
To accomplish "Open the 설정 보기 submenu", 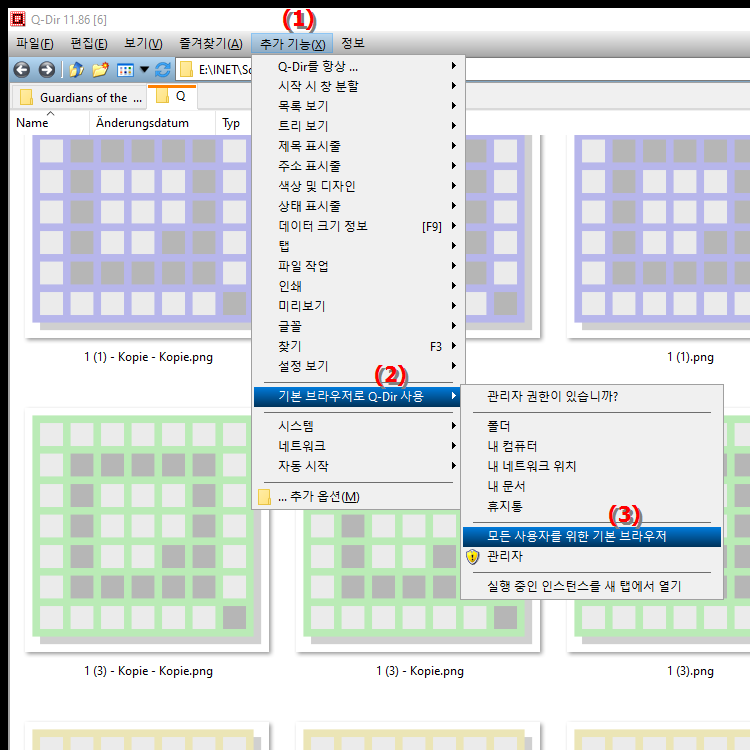I will point(357,366).
